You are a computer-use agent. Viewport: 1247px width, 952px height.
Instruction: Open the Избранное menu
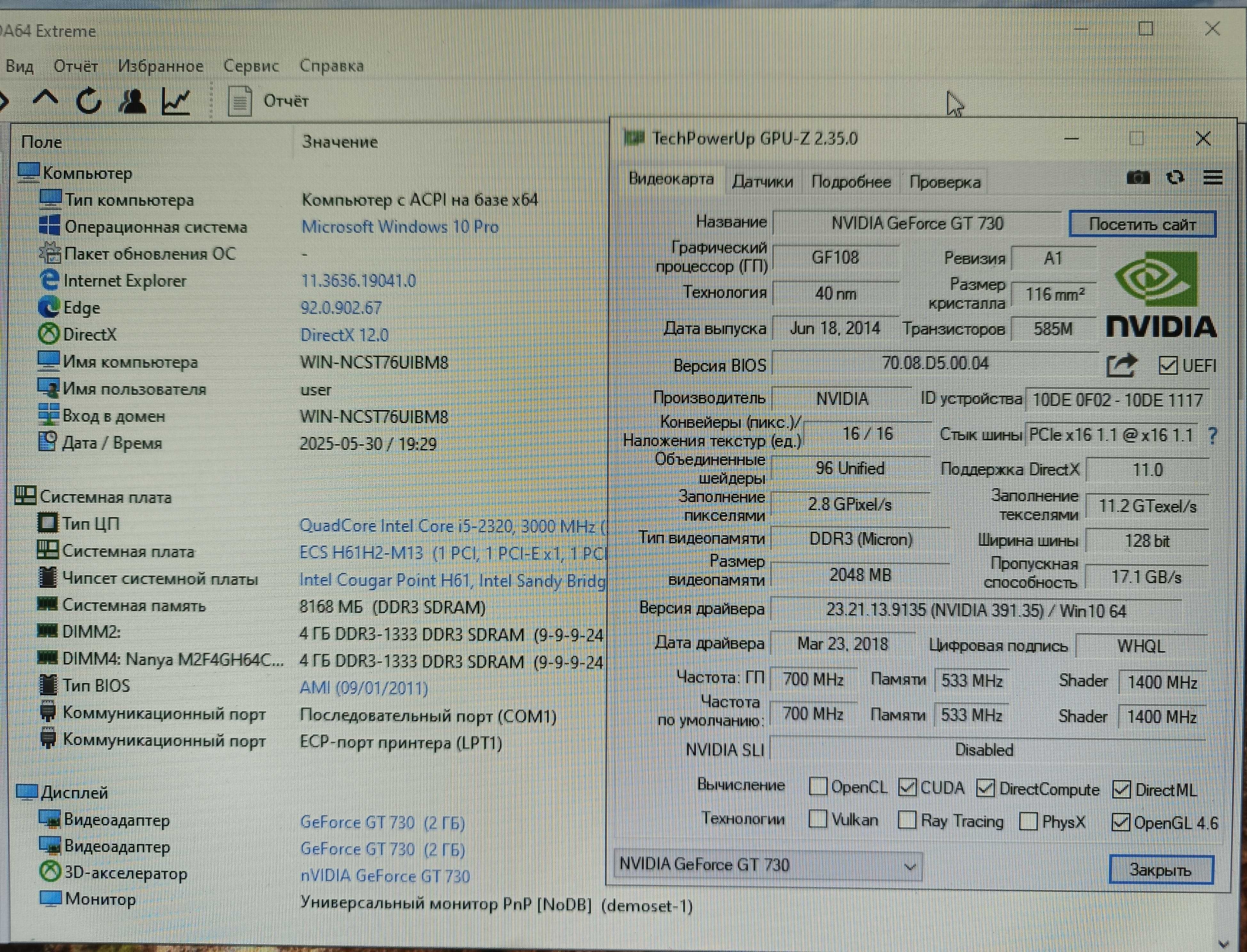click(x=160, y=66)
